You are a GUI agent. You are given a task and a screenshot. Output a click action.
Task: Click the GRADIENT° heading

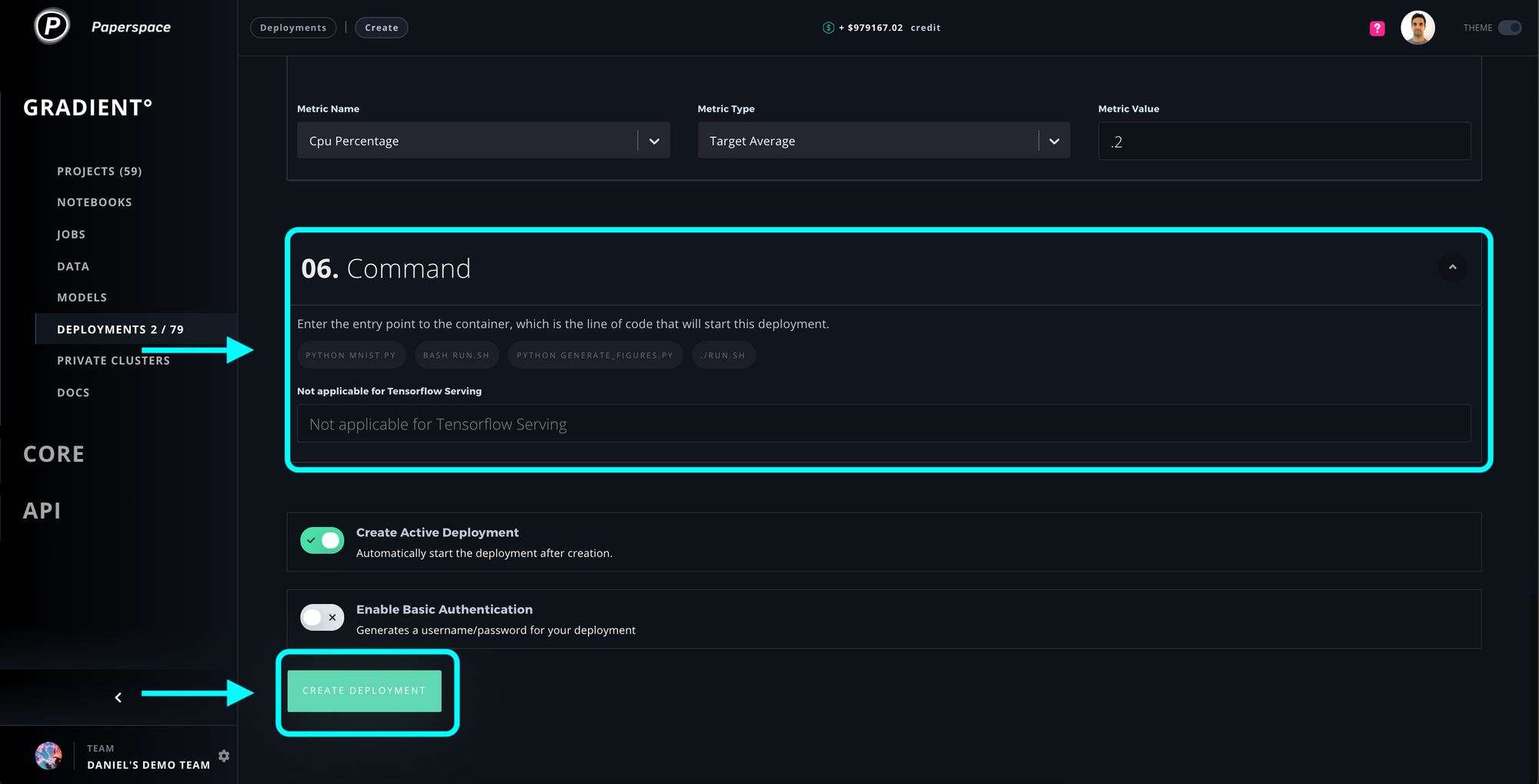tap(88, 108)
